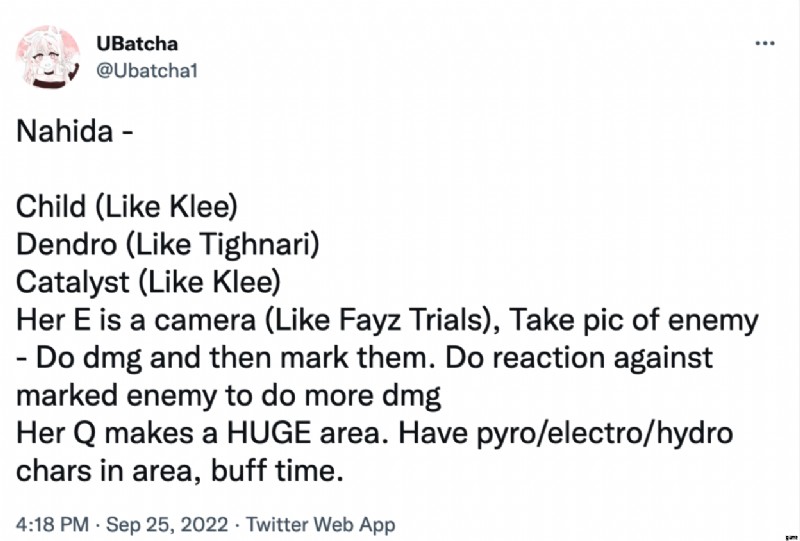Open UBatcha's profile picture avatar

(x=48, y=57)
